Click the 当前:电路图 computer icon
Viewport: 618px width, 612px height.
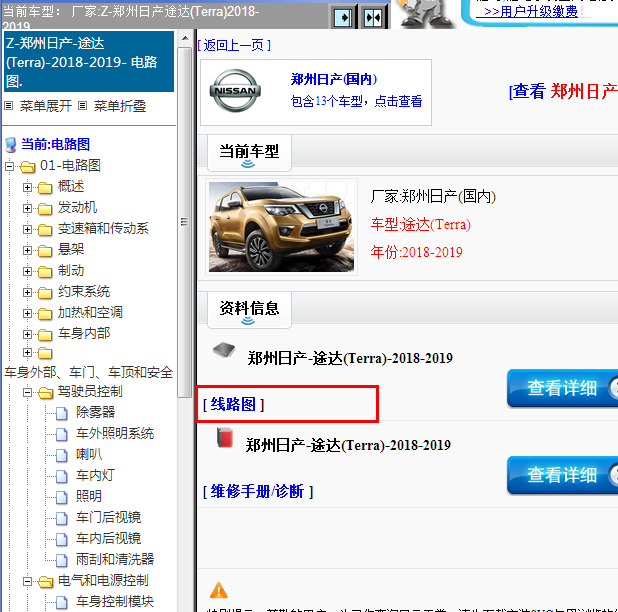pos(11,145)
